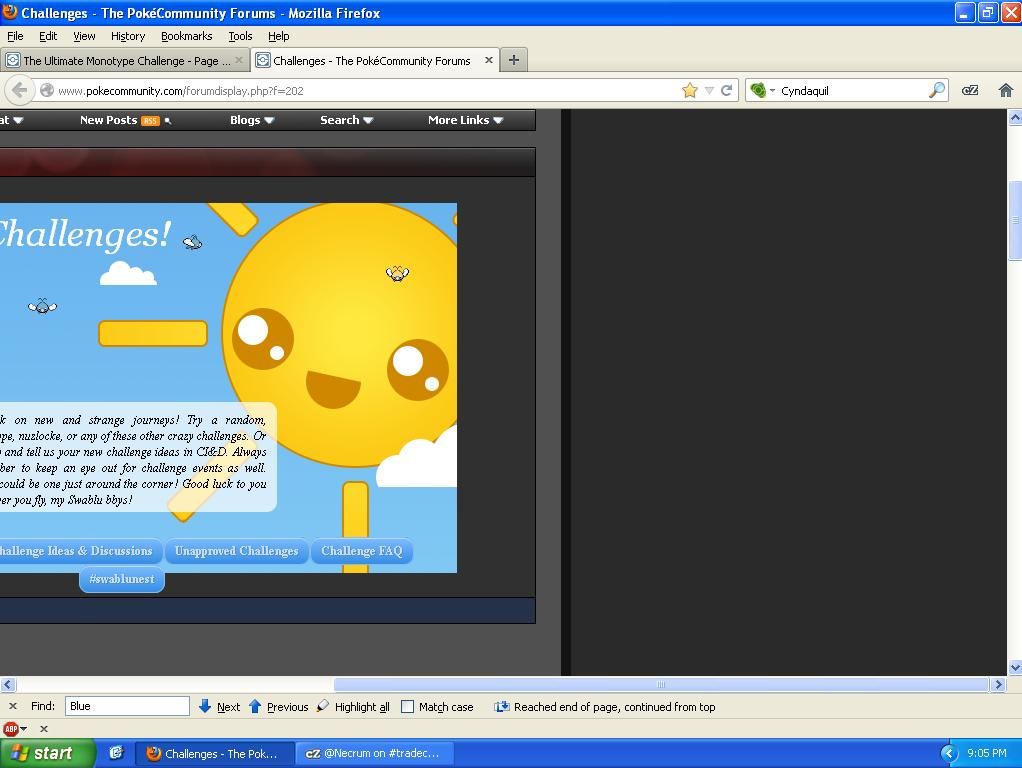Open bookmark history dropdown arrow beside star

[709, 91]
